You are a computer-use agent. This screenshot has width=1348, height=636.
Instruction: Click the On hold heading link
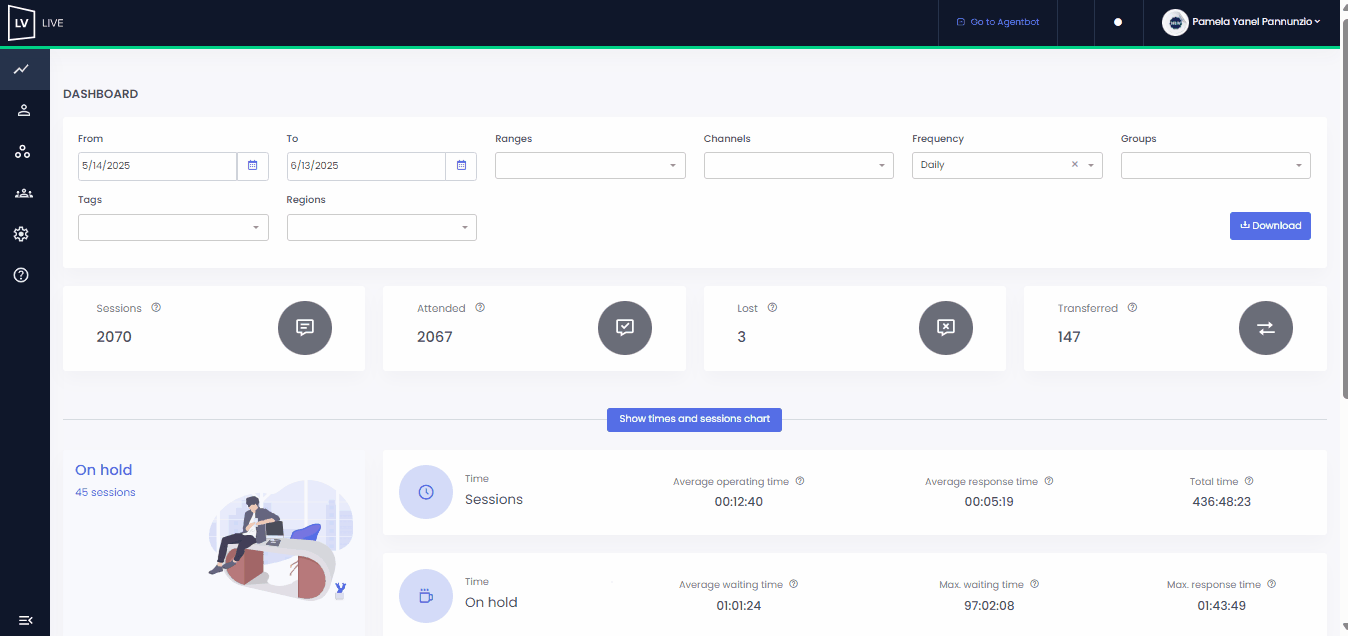point(104,470)
